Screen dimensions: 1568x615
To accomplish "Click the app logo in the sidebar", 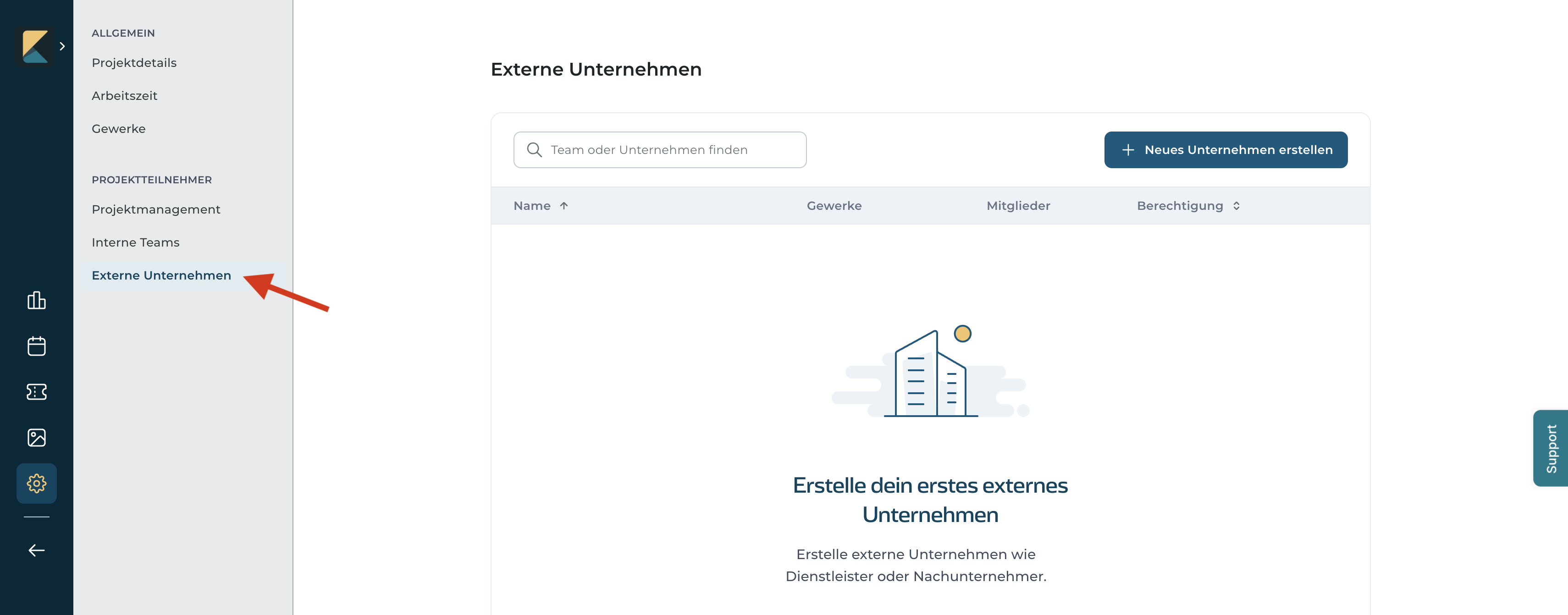I will click(x=35, y=46).
